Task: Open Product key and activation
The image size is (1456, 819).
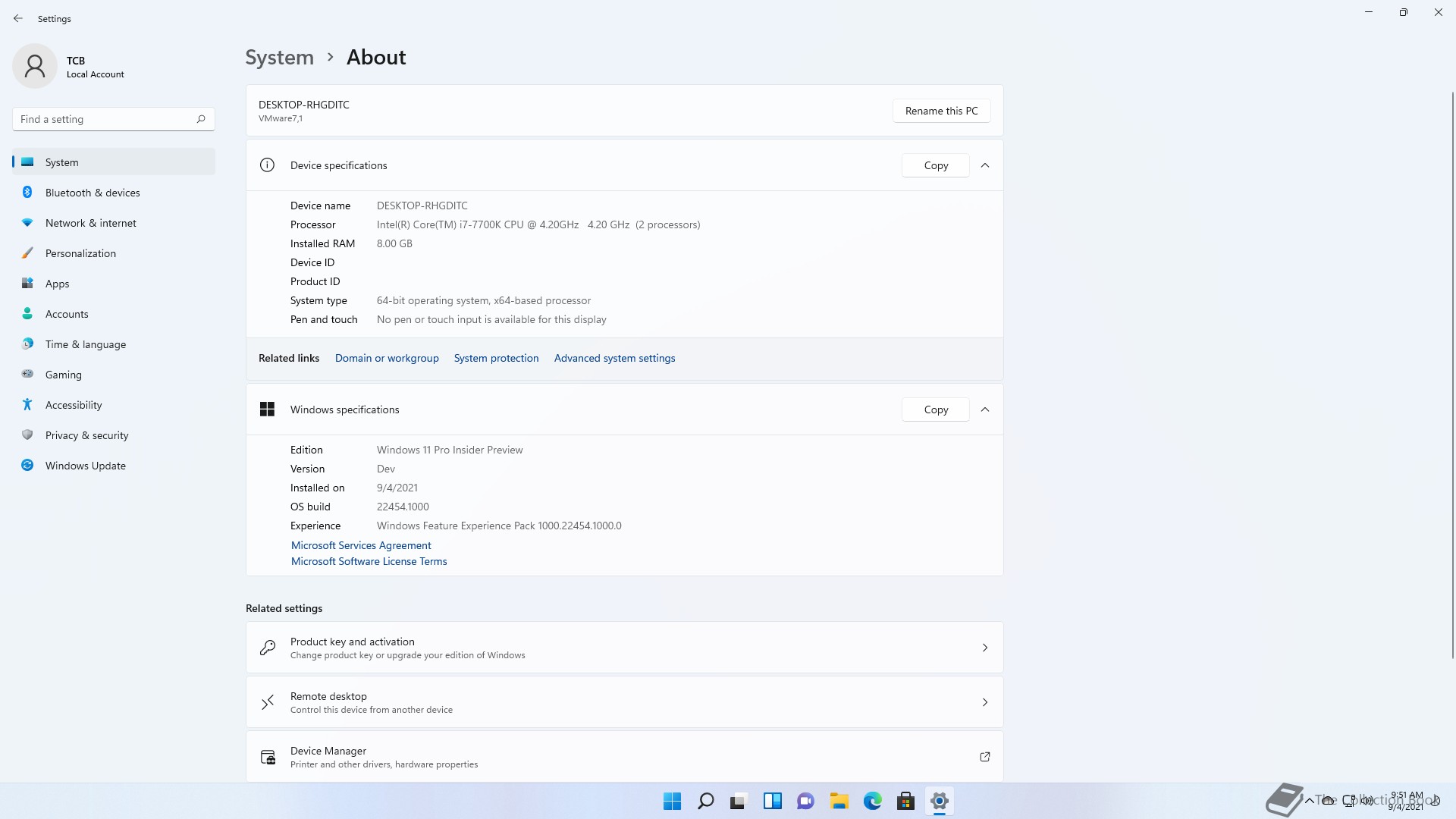Action: point(624,648)
